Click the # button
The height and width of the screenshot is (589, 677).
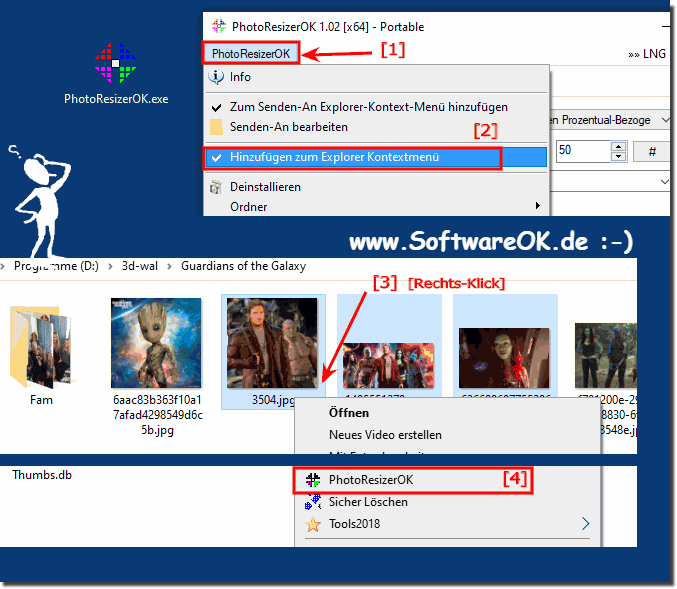(652, 151)
